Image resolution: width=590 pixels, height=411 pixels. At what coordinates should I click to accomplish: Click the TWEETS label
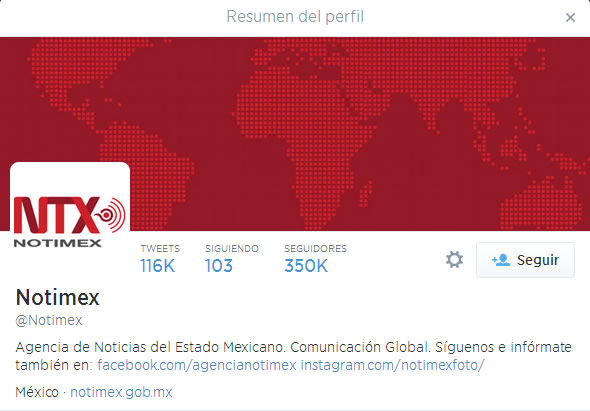160,248
